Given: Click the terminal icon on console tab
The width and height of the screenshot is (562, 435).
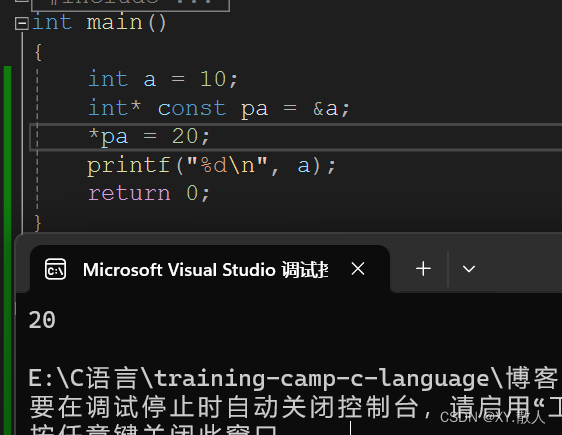Looking at the screenshot, I should click(x=56, y=269).
